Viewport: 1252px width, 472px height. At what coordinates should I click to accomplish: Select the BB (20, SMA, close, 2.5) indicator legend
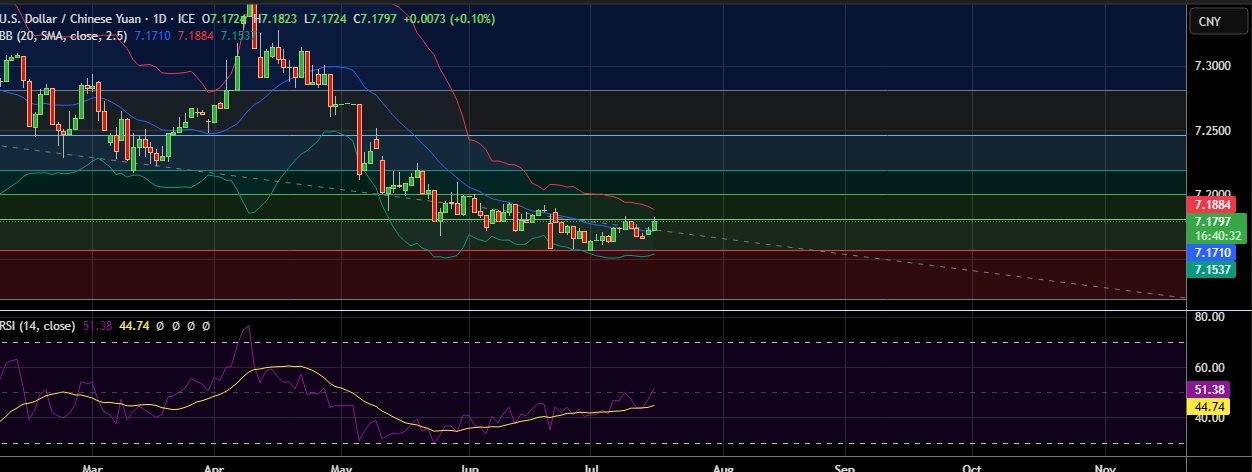(63, 36)
